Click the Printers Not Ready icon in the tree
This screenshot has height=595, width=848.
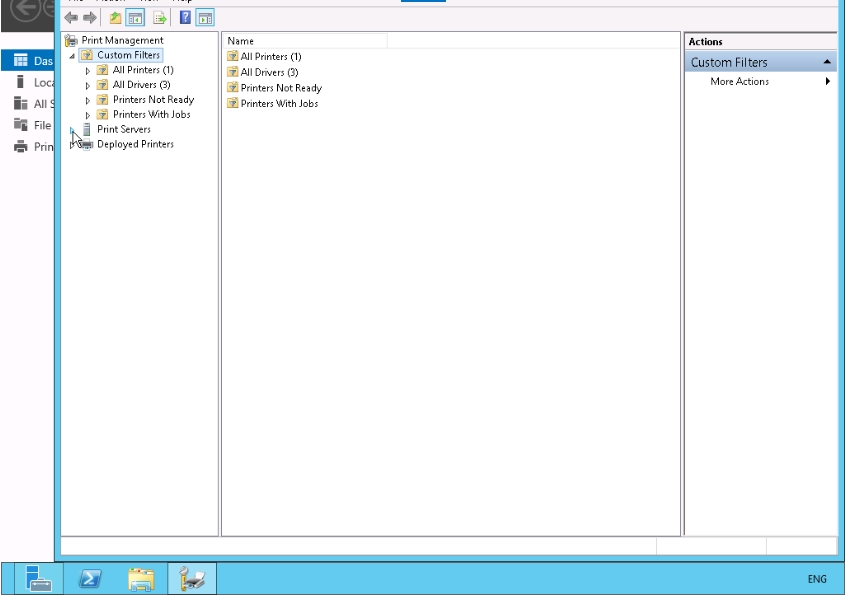click(102, 100)
